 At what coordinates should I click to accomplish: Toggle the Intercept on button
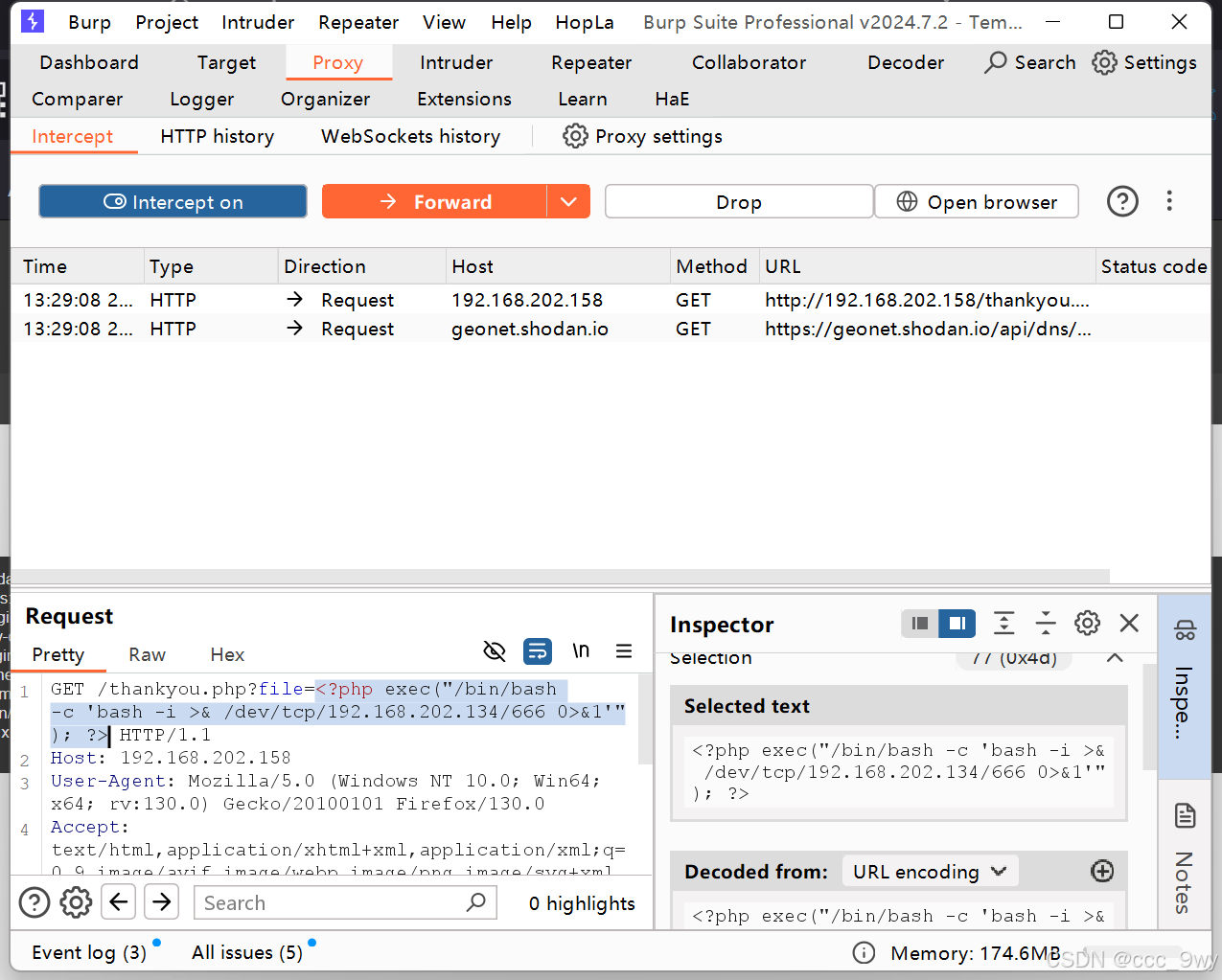click(173, 201)
